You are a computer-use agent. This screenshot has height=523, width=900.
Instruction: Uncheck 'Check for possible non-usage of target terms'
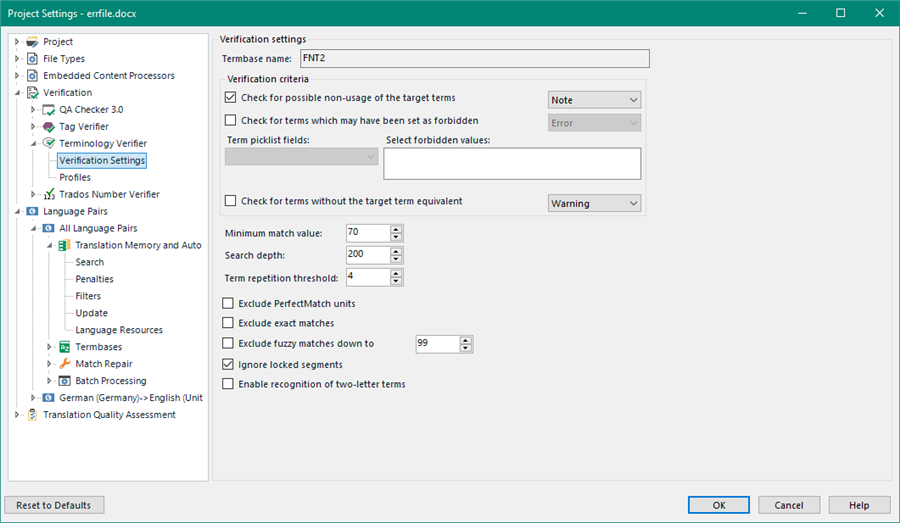231,98
